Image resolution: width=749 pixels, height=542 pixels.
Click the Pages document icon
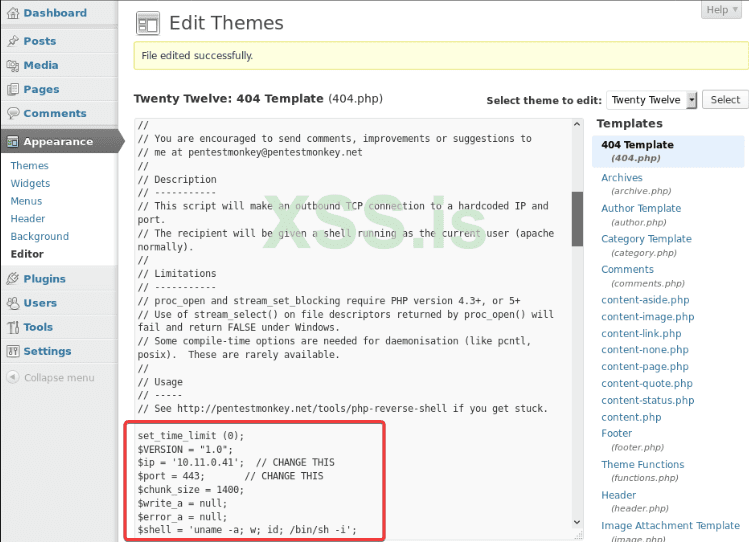[x=13, y=89]
